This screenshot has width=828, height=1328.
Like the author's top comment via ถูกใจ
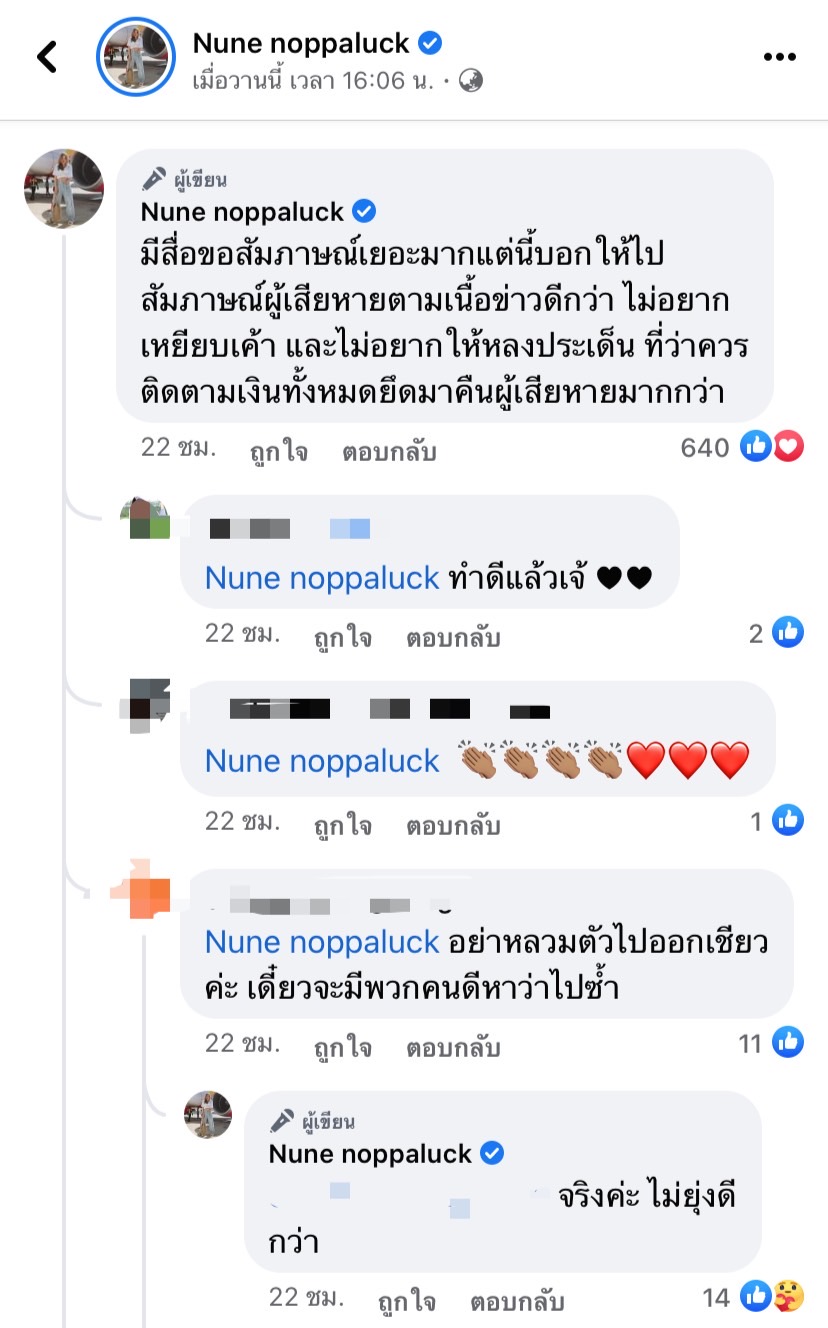[280, 452]
